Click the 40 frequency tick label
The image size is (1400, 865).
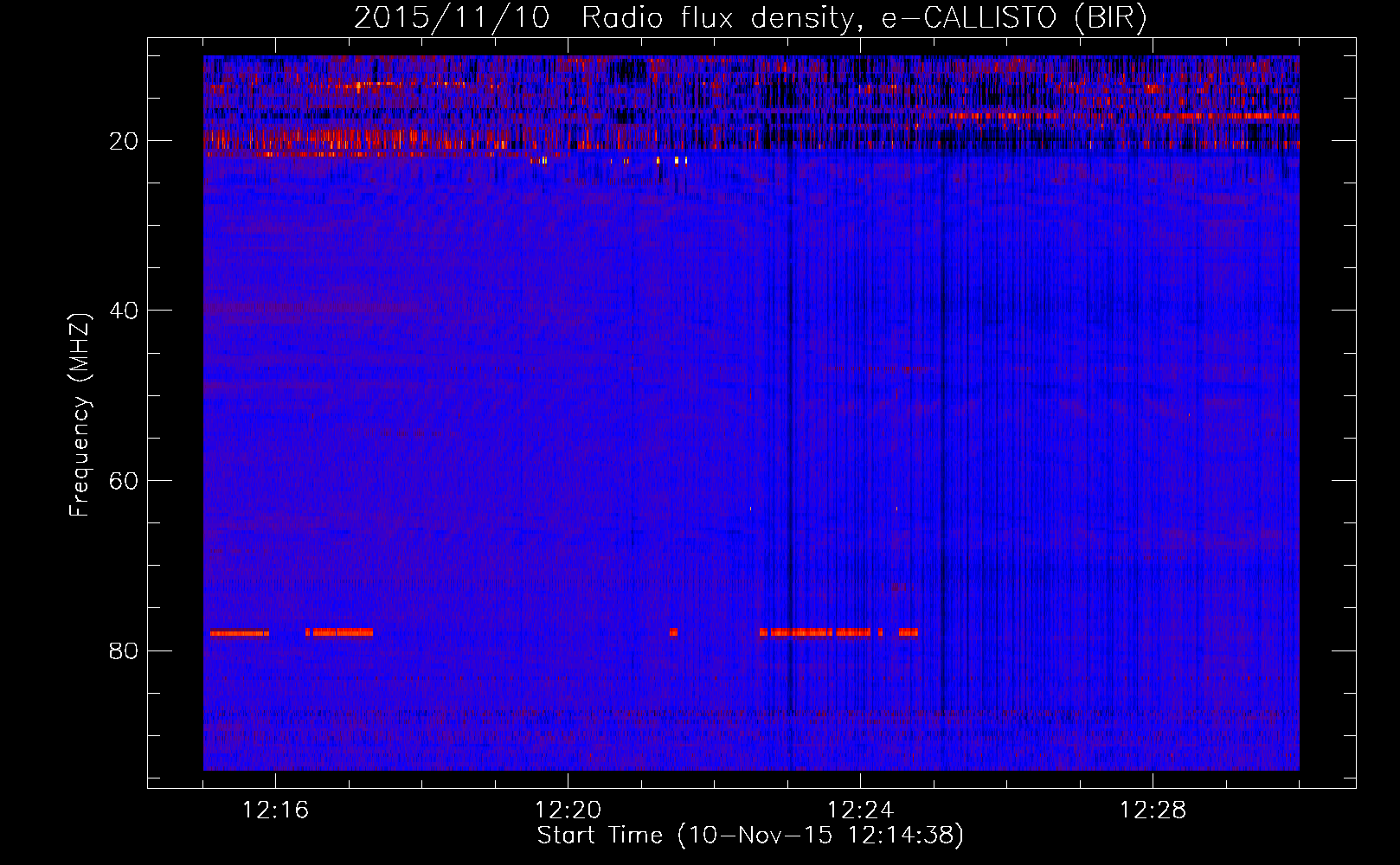(x=125, y=311)
